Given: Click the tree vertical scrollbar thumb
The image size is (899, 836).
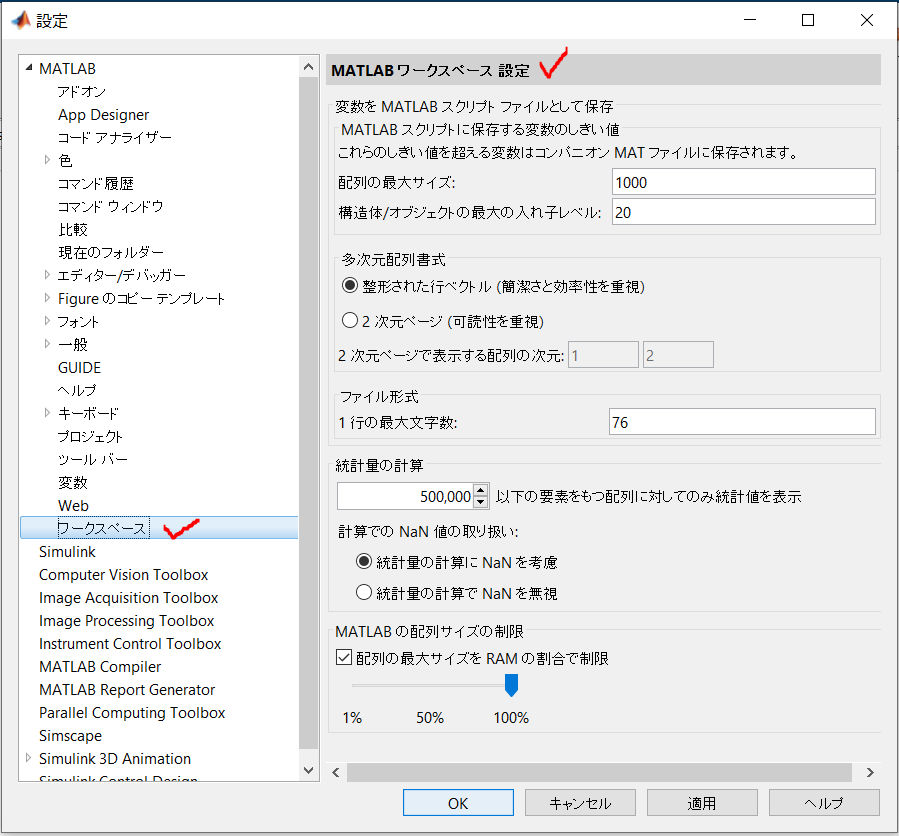Looking at the screenshot, I should click(x=308, y=413).
